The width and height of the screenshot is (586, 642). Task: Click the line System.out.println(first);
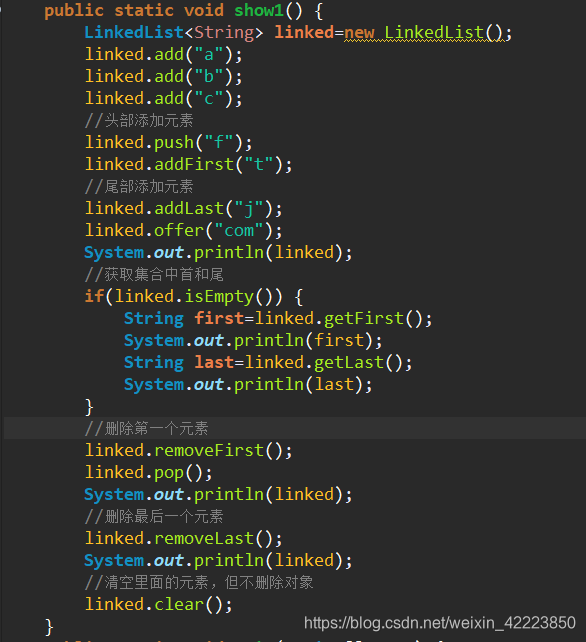tap(253, 341)
